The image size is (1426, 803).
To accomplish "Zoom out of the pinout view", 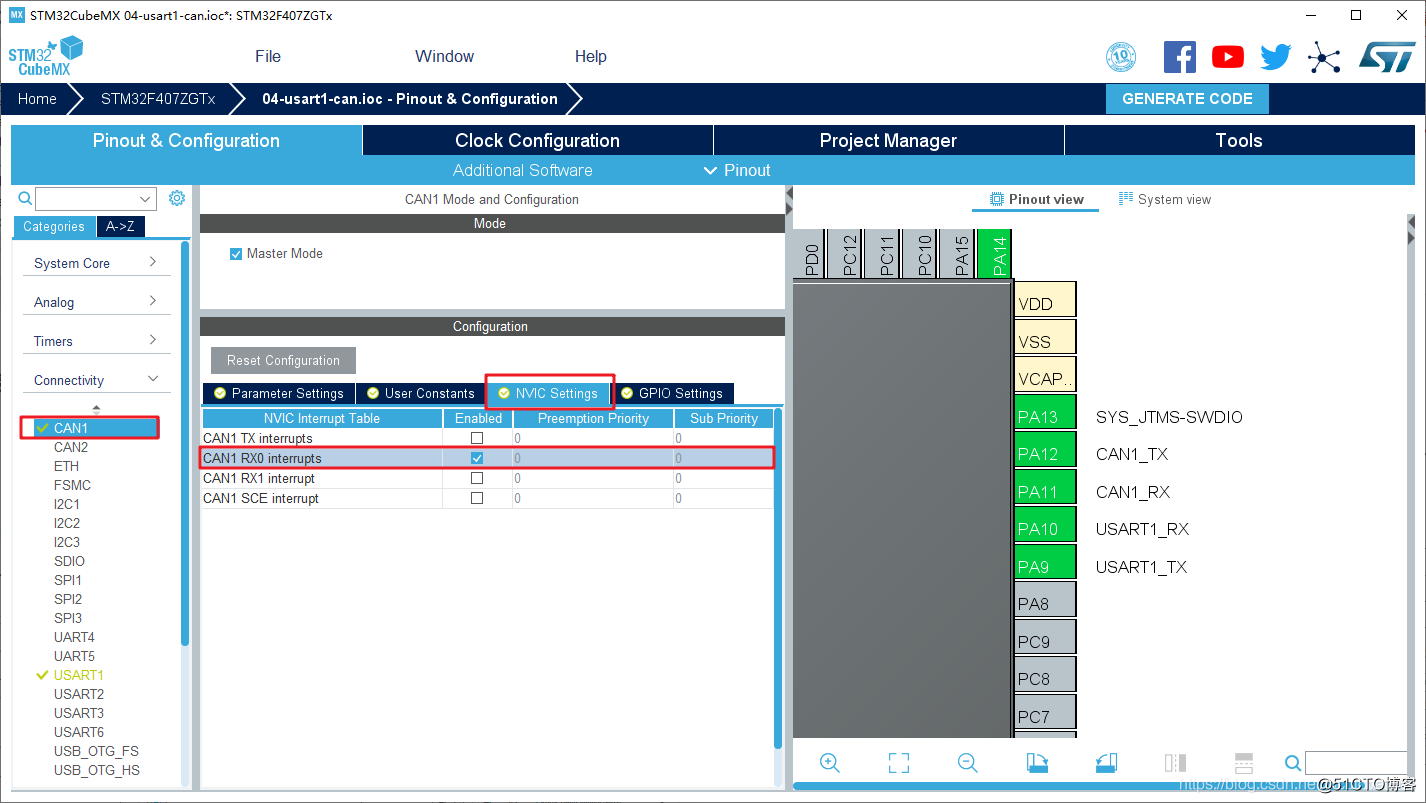I will (967, 763).
